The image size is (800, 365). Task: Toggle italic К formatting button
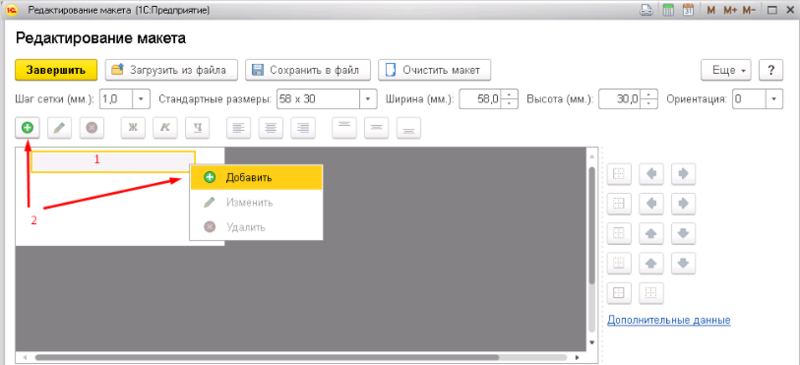[165, 128]
